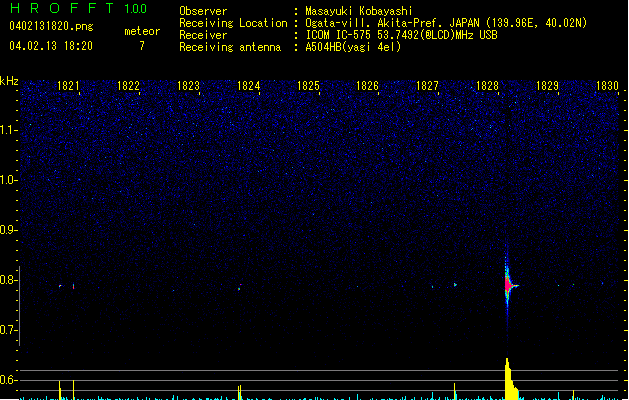Click the 1830 time marker
This screenshot has height=400, width=629.
607,86
